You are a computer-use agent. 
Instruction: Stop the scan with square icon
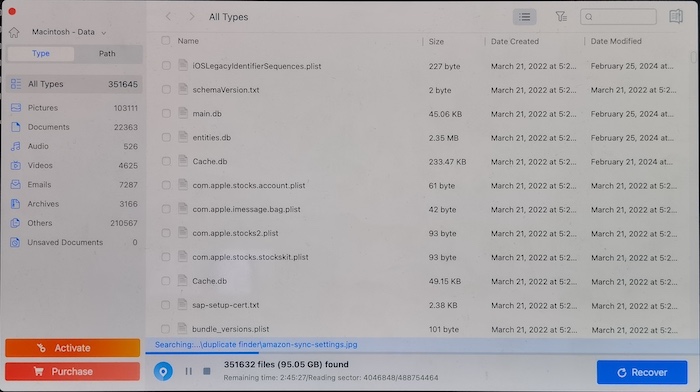pos(207,371)
